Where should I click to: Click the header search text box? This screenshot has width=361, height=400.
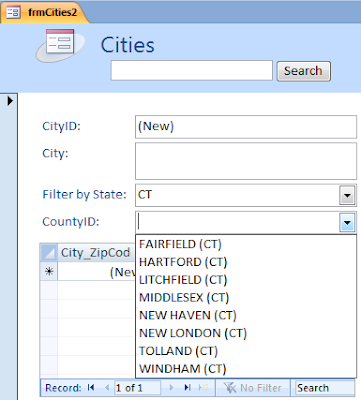tap(192, 70)
